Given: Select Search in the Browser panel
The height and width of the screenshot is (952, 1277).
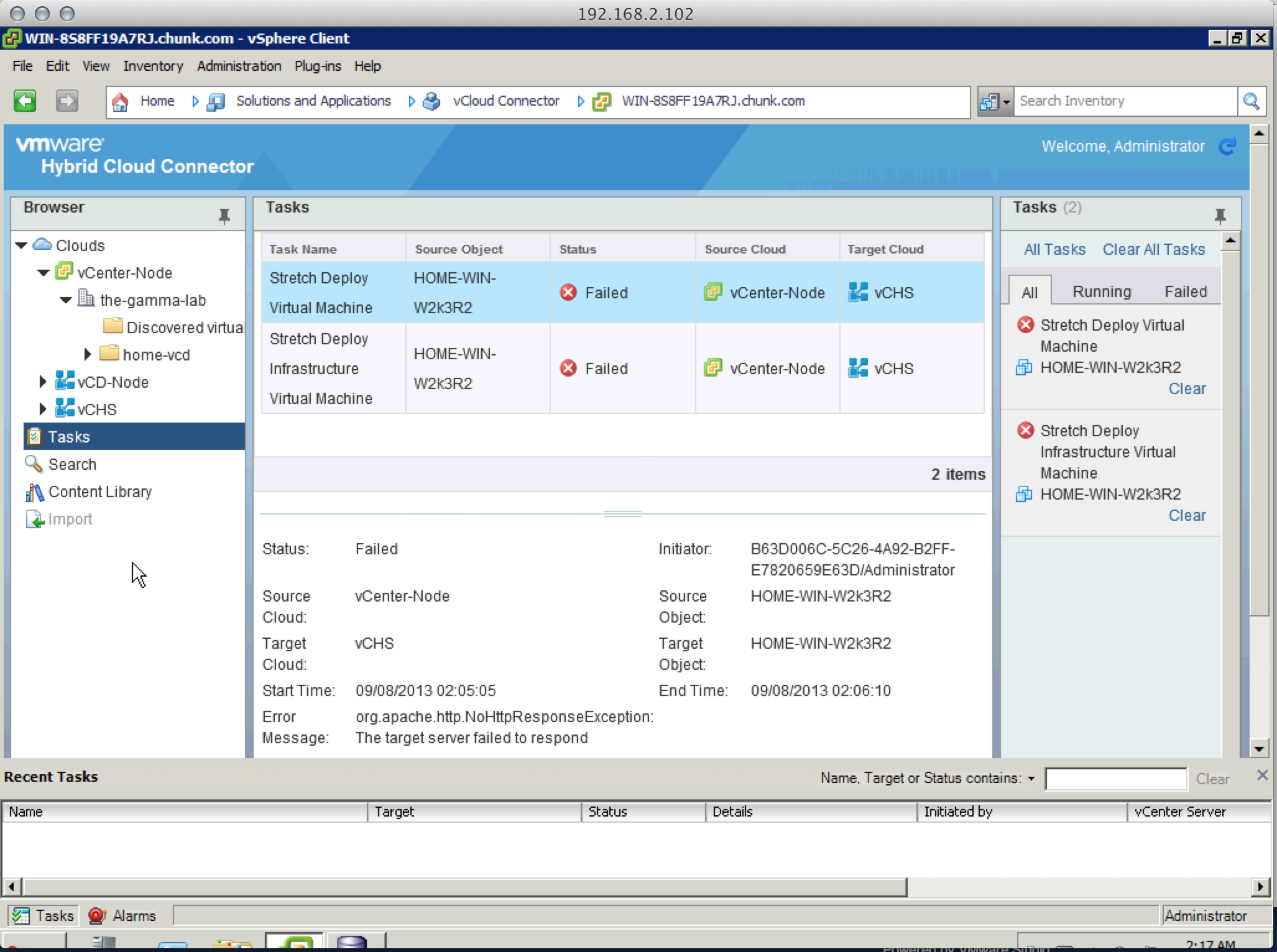Looking at the screenshot, I should [x=72, y=464].
